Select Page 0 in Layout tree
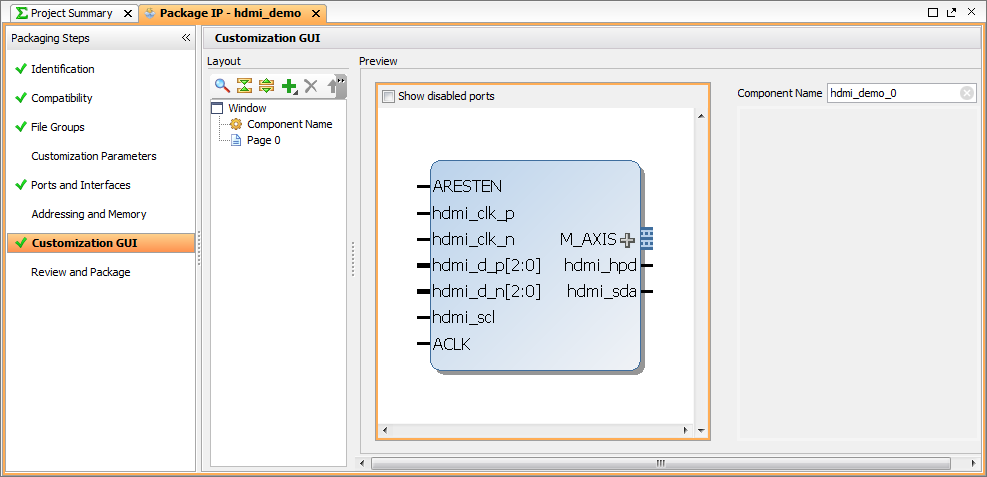 (x=264, y=140)
